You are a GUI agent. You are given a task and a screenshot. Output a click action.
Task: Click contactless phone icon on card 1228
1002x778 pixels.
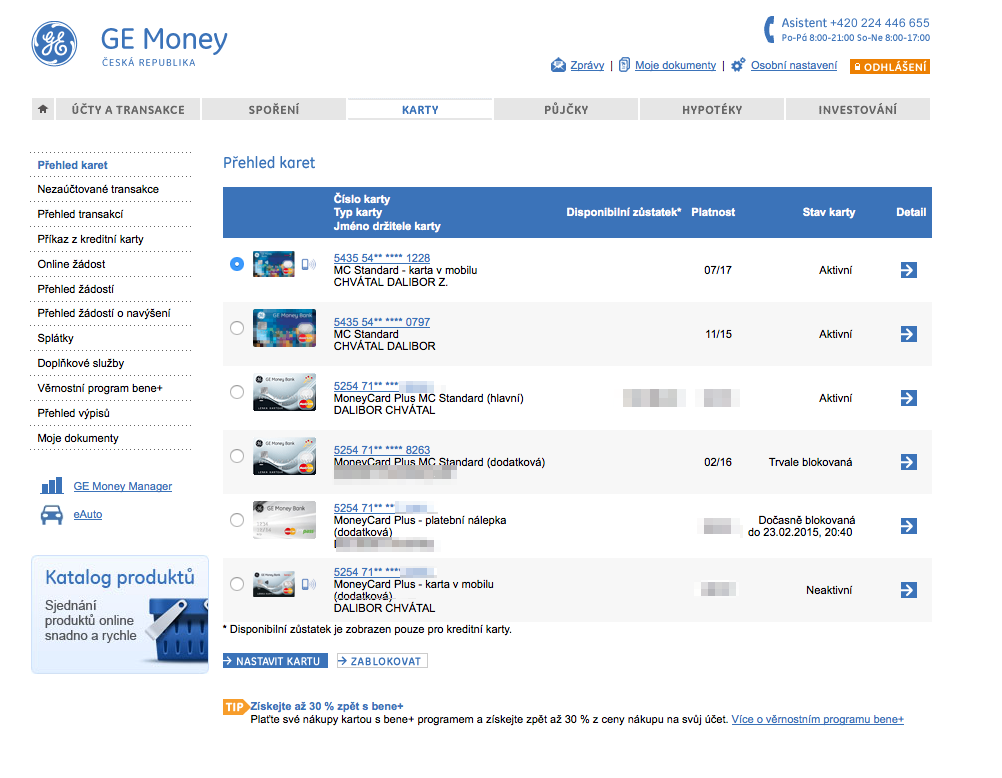click(x=308, y=264)
